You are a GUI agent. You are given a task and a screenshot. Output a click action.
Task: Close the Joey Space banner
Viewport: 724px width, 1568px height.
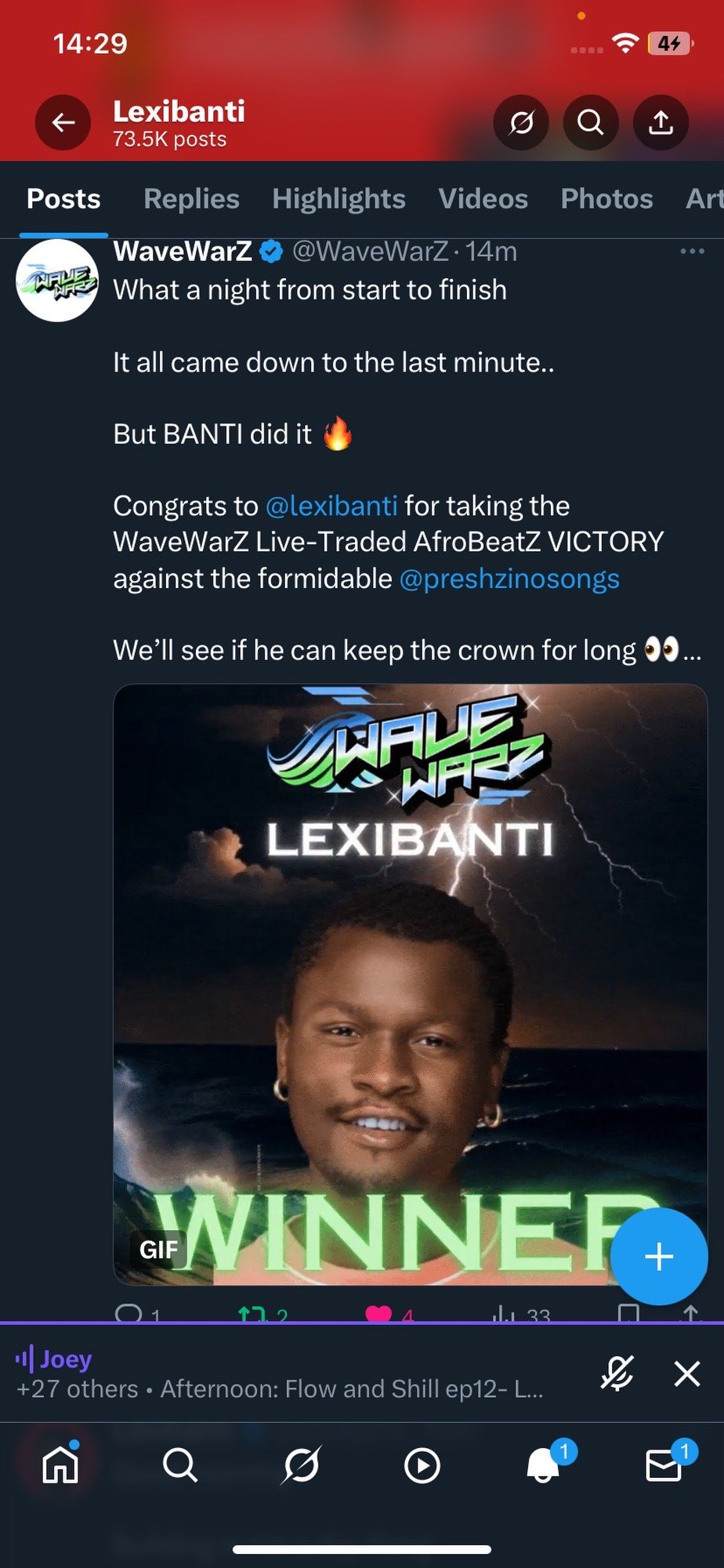click(687, 1373)
